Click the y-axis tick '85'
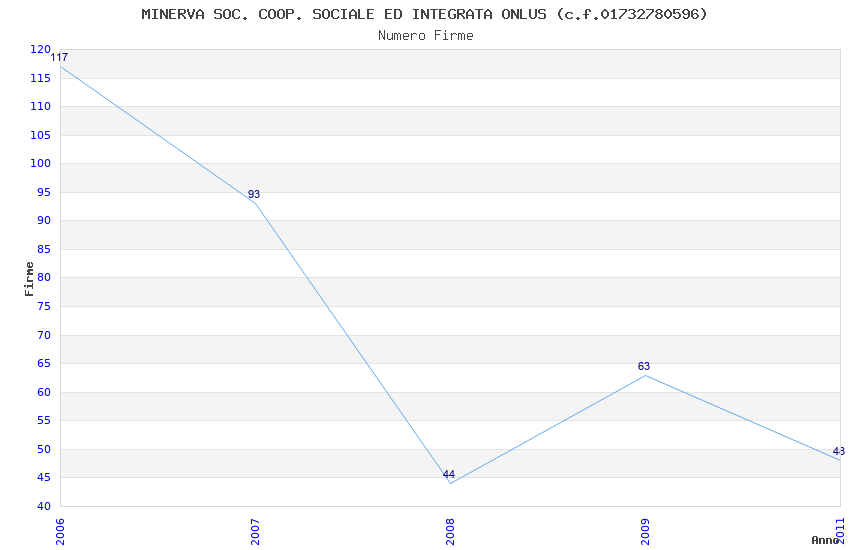Image resolution: width=850 pixels, height=550 pixels. pos(44,249)
